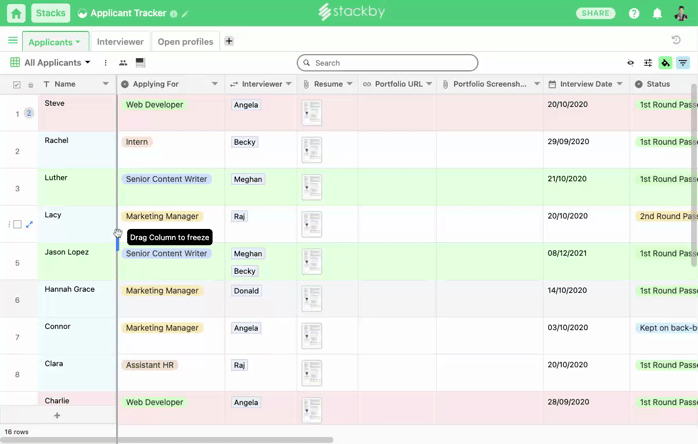Edit stack name with pencil icon

coord(185,14)
